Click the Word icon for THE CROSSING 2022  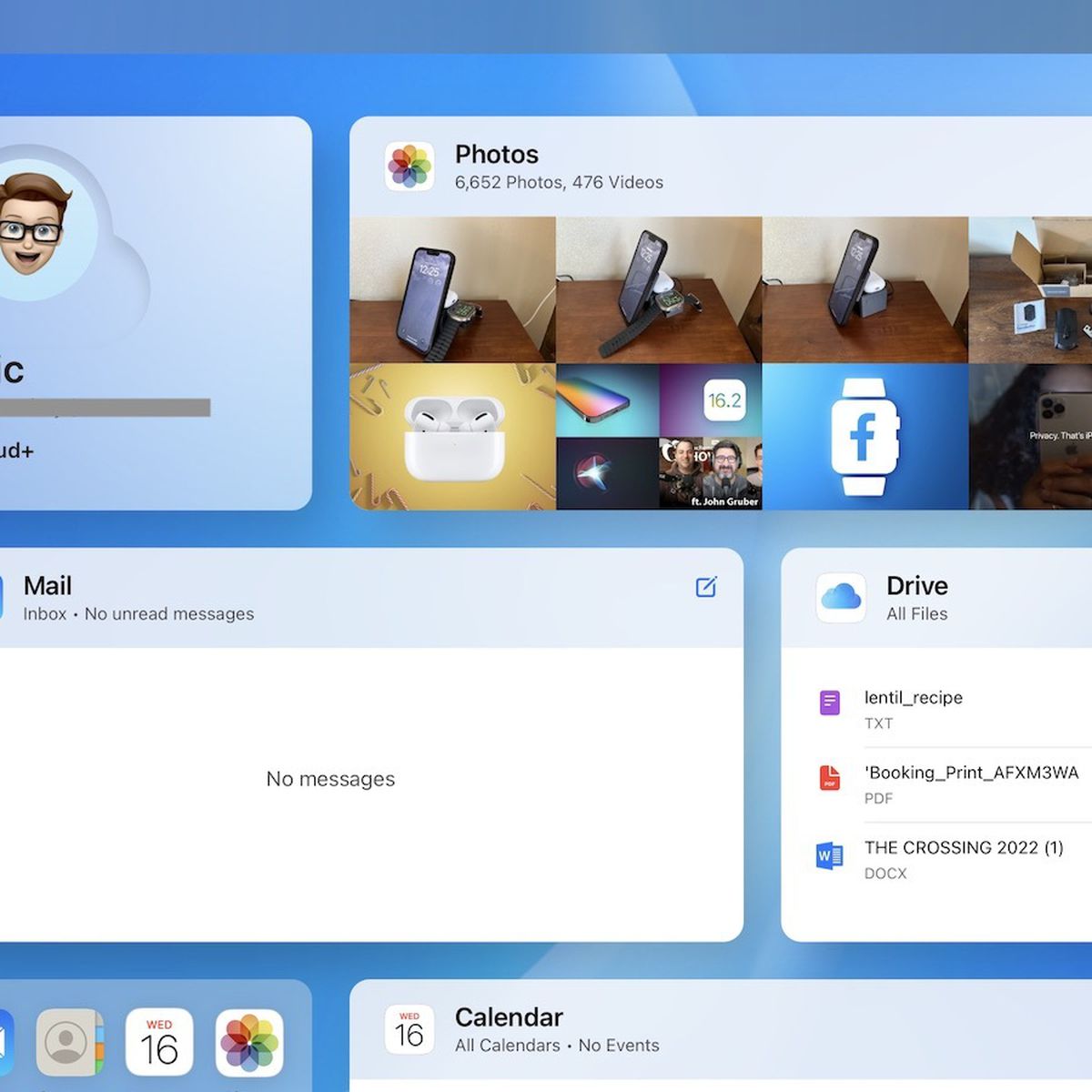point(830,855)
